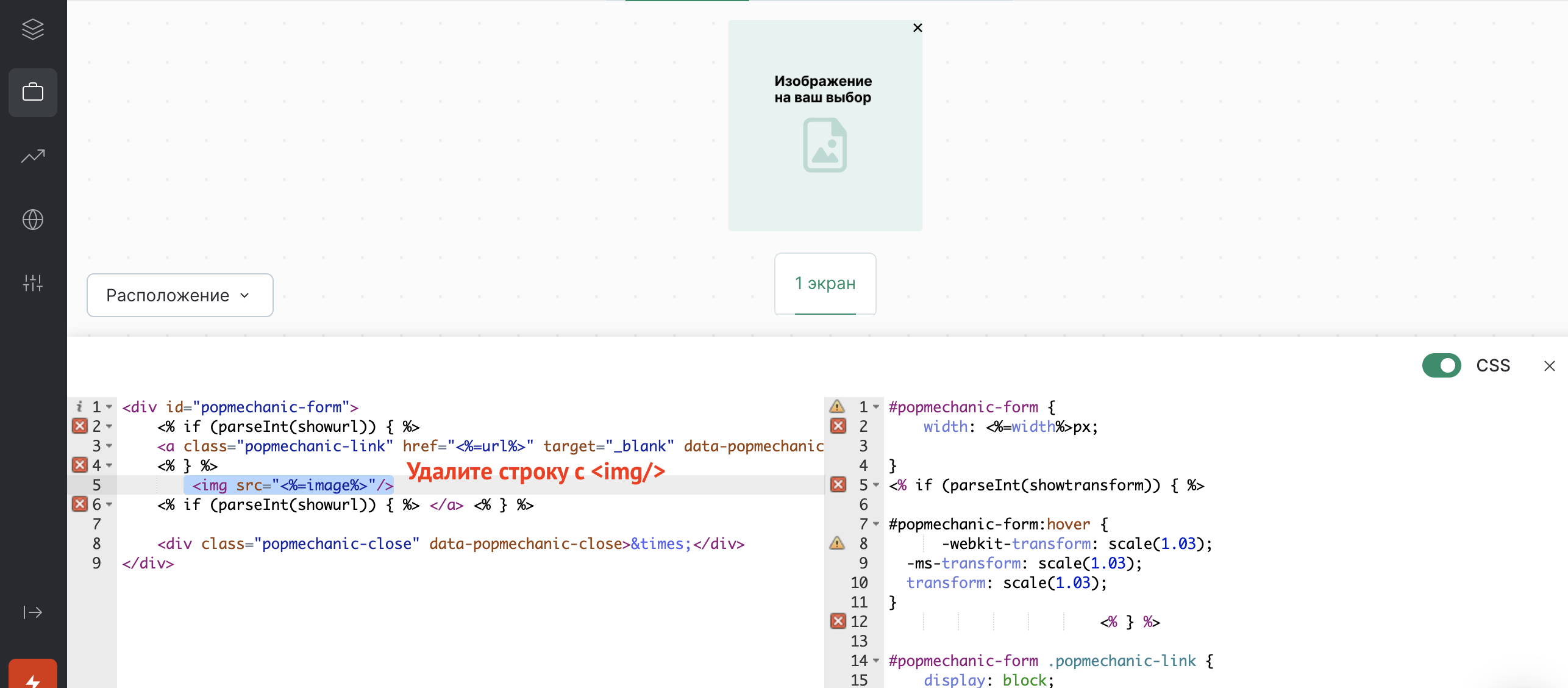Select the 1 экран tab
Image resolution: width=1568 pixels, height=688 pixels.
(x=825, y=284)
